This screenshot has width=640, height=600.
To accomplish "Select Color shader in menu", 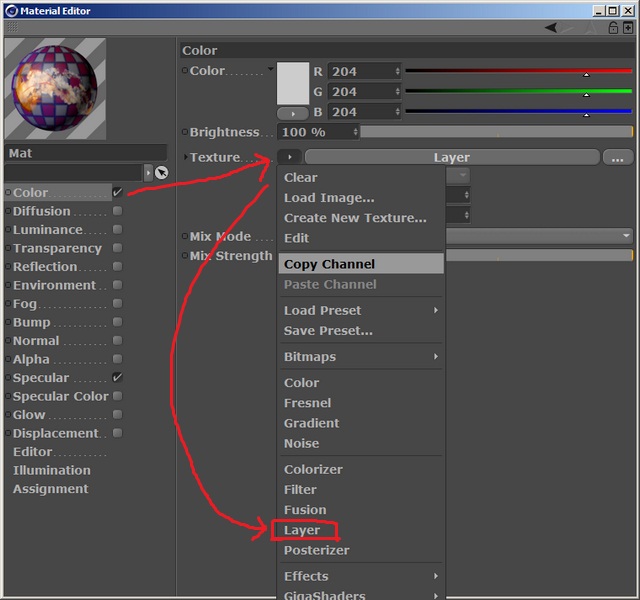I will coord(302,382).
